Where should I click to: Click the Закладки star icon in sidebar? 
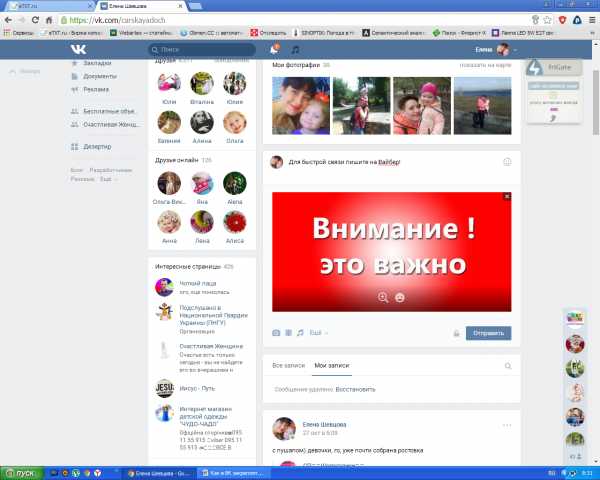pyautogui.click(x=75, y=63)
